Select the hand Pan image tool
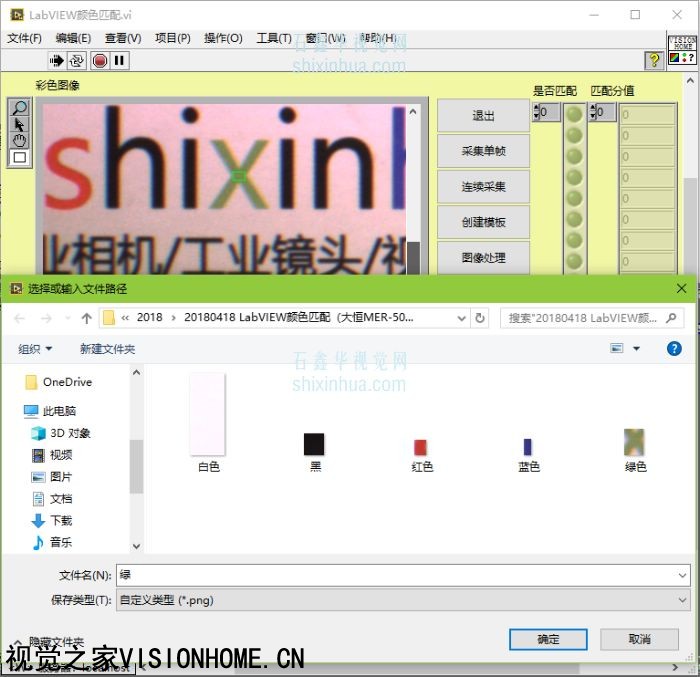Viewport: 700px width, 677px height. [19, 141]
